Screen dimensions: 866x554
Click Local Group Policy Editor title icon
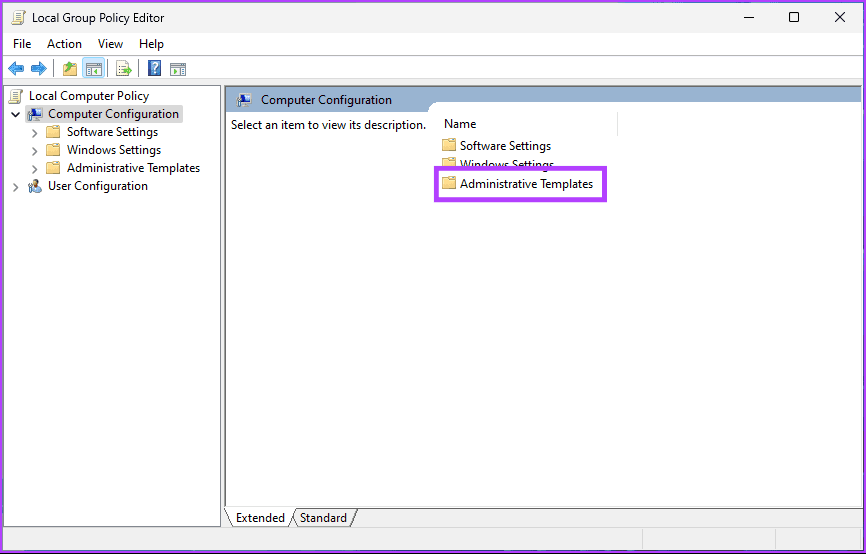point(18,18)
